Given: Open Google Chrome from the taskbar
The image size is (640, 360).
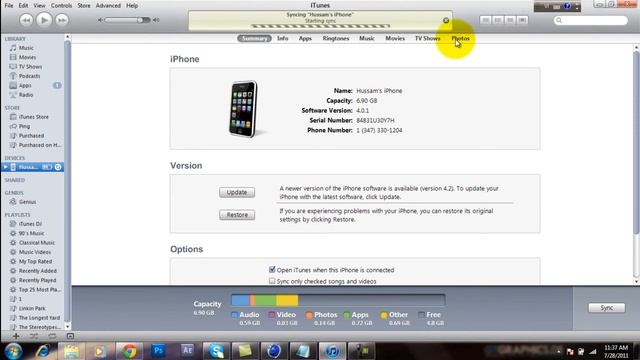Looking at the screenshot, I should (129, 351).
